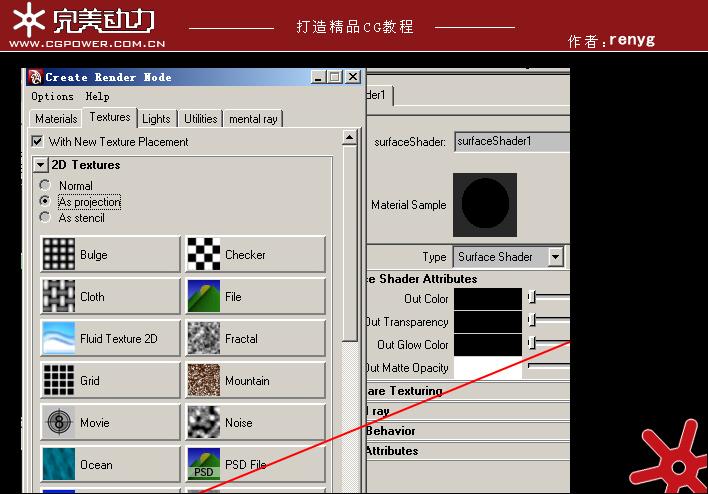Toggle With New Texture Placement checkbox
This screenshot has height=494, width=708.
[x=37, y=141]
